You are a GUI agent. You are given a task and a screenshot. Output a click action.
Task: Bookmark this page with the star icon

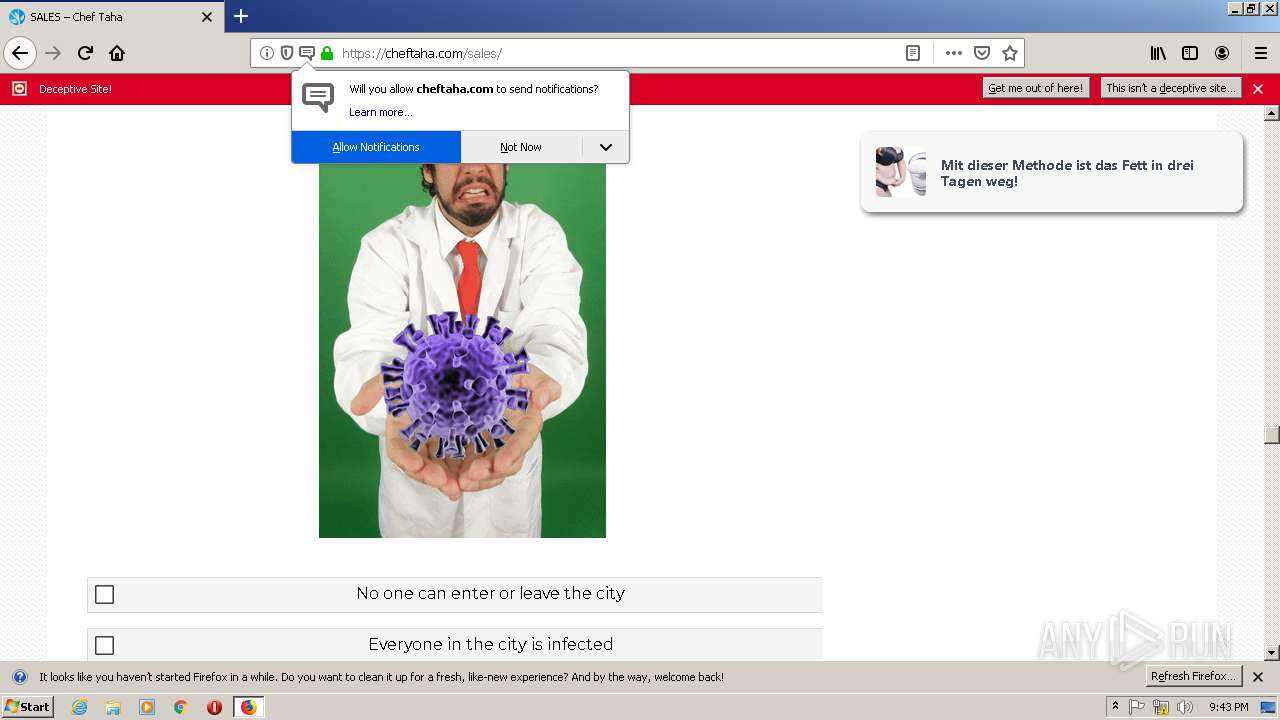pos(1010,53)
